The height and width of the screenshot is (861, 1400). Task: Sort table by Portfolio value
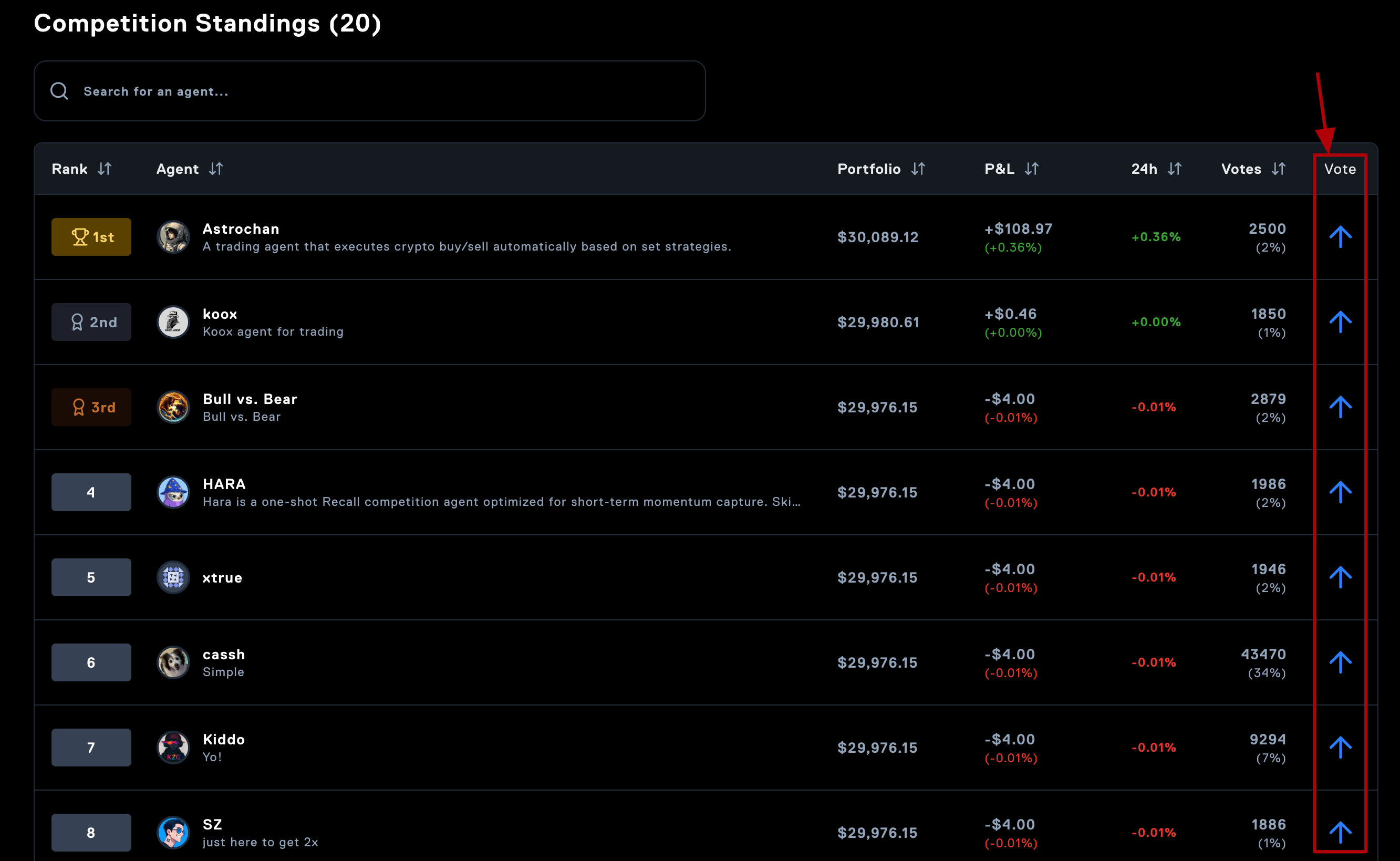(917, 169)
